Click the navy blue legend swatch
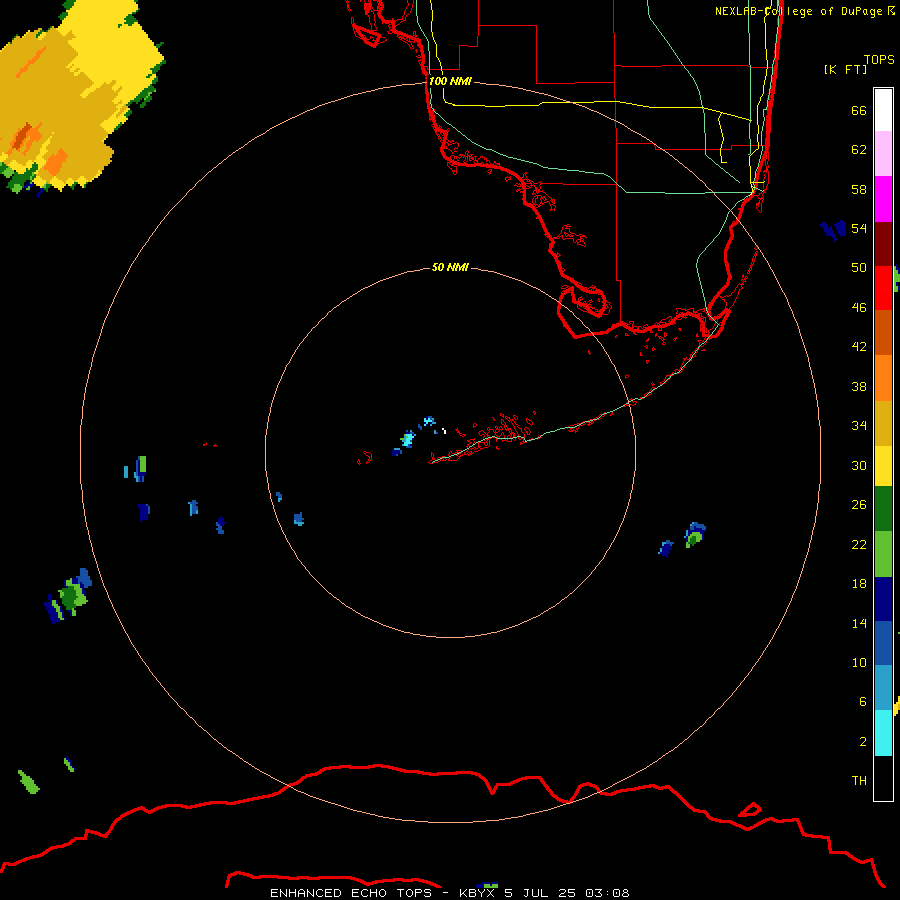Viewport: 900px width, 900px height. pos(883,599)
